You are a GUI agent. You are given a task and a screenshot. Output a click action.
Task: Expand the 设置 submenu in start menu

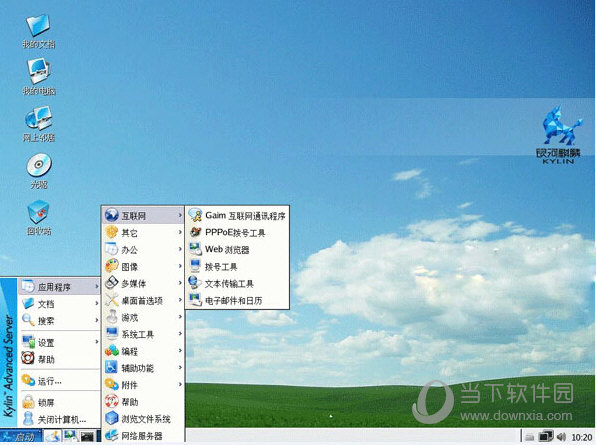[59, 343]
